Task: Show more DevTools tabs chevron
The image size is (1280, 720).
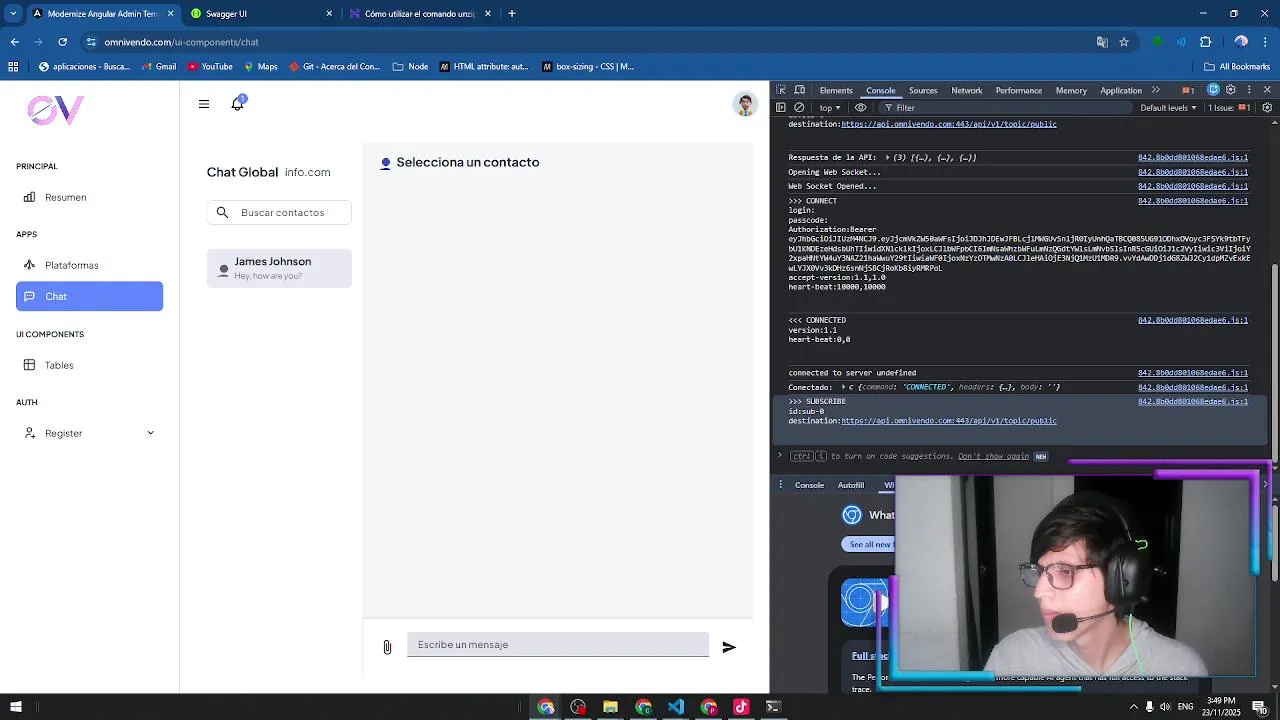Action: pos(1156,90)
